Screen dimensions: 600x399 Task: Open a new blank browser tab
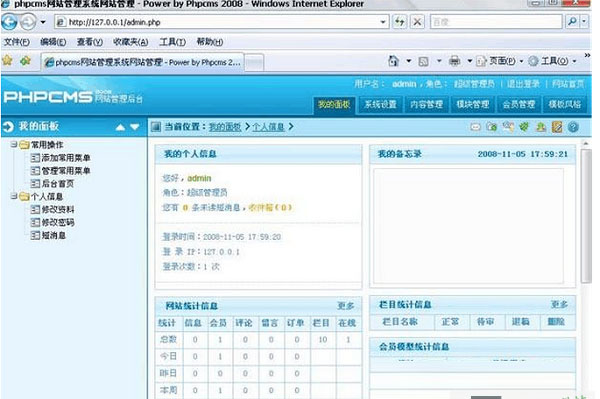click(x=254, y=62)
